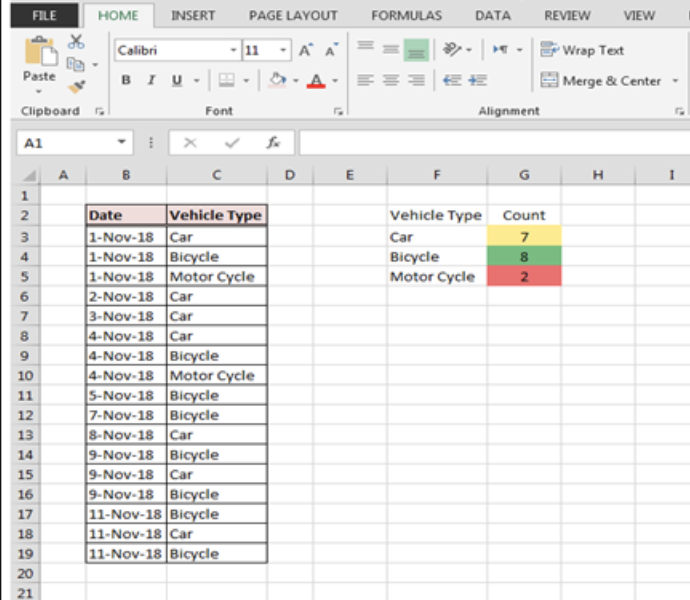Open the FILE tab

click(x=44, y=16)
